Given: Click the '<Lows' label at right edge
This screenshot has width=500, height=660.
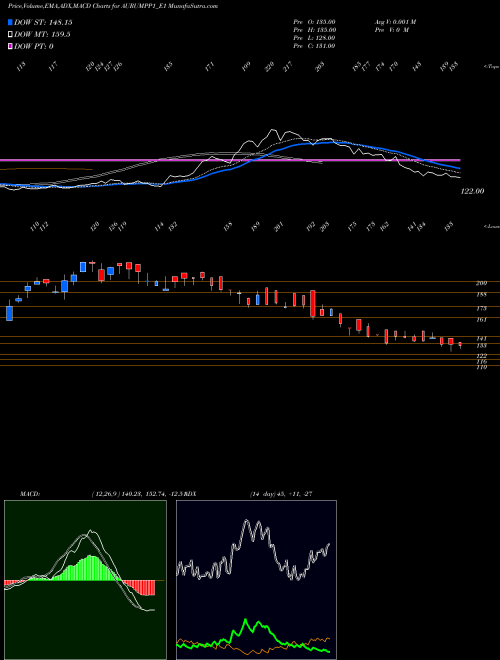Looking at the screenshot, I should click(x=491, y=226).
